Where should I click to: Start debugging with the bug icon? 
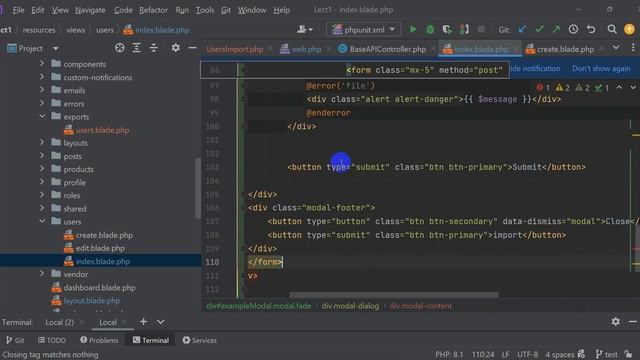(430, 29)
